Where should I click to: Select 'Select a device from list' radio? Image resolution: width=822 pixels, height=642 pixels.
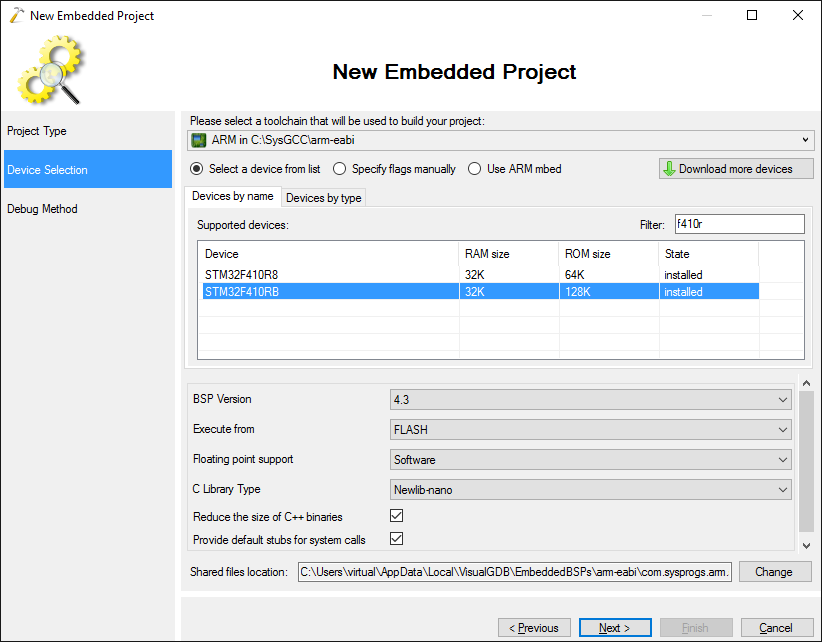(x=255, y=169)
